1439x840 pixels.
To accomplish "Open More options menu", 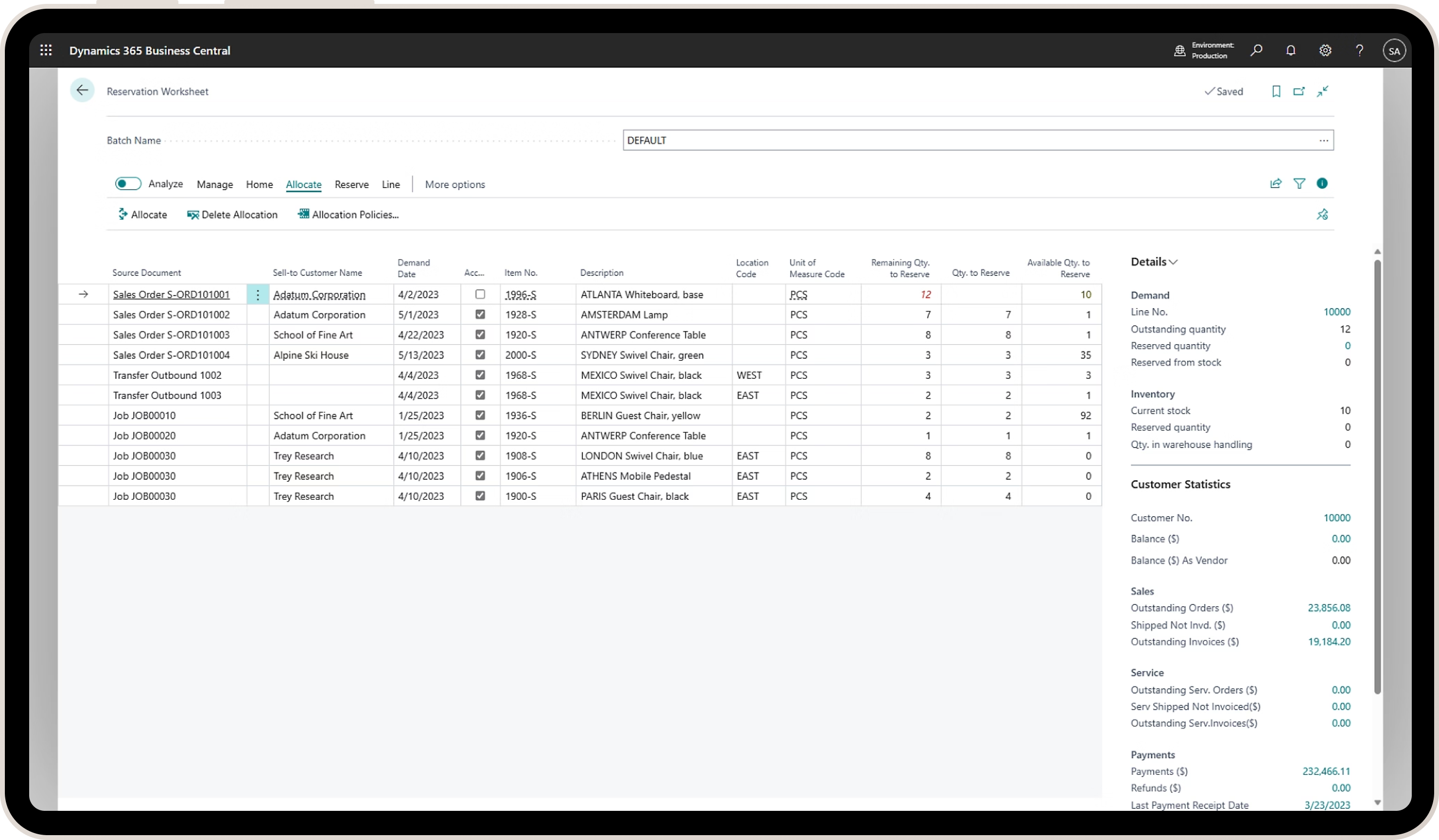I will 455,184.
